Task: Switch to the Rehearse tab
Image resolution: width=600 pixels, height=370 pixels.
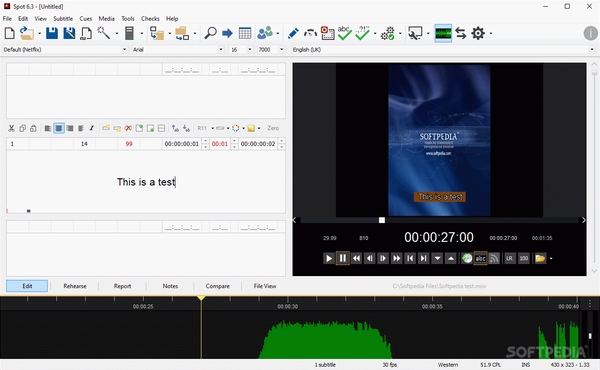Action: [x=75, y=286]
